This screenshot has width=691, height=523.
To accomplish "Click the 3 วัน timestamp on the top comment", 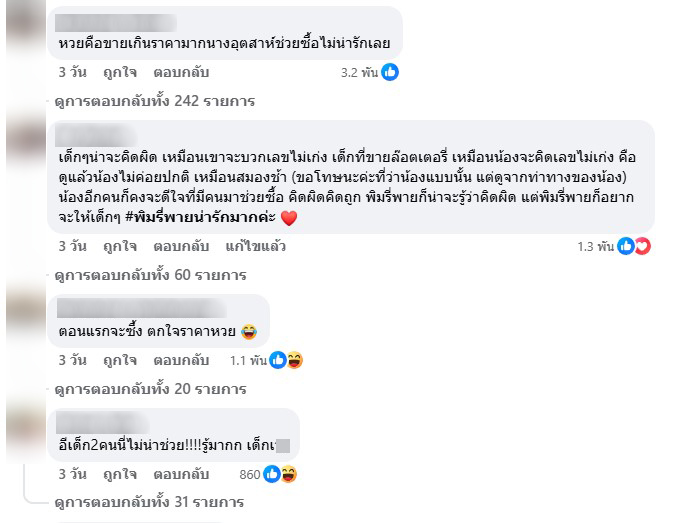I will (x=72, y=73).
